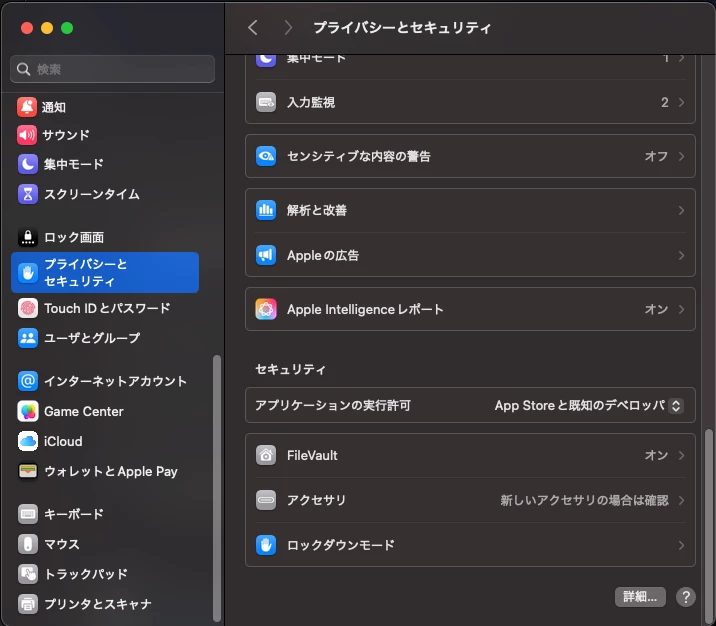The height and width of the screenshot is (626, 716).
Task: Click the FileVault house-lock icon
Action: tap(266, 455)
